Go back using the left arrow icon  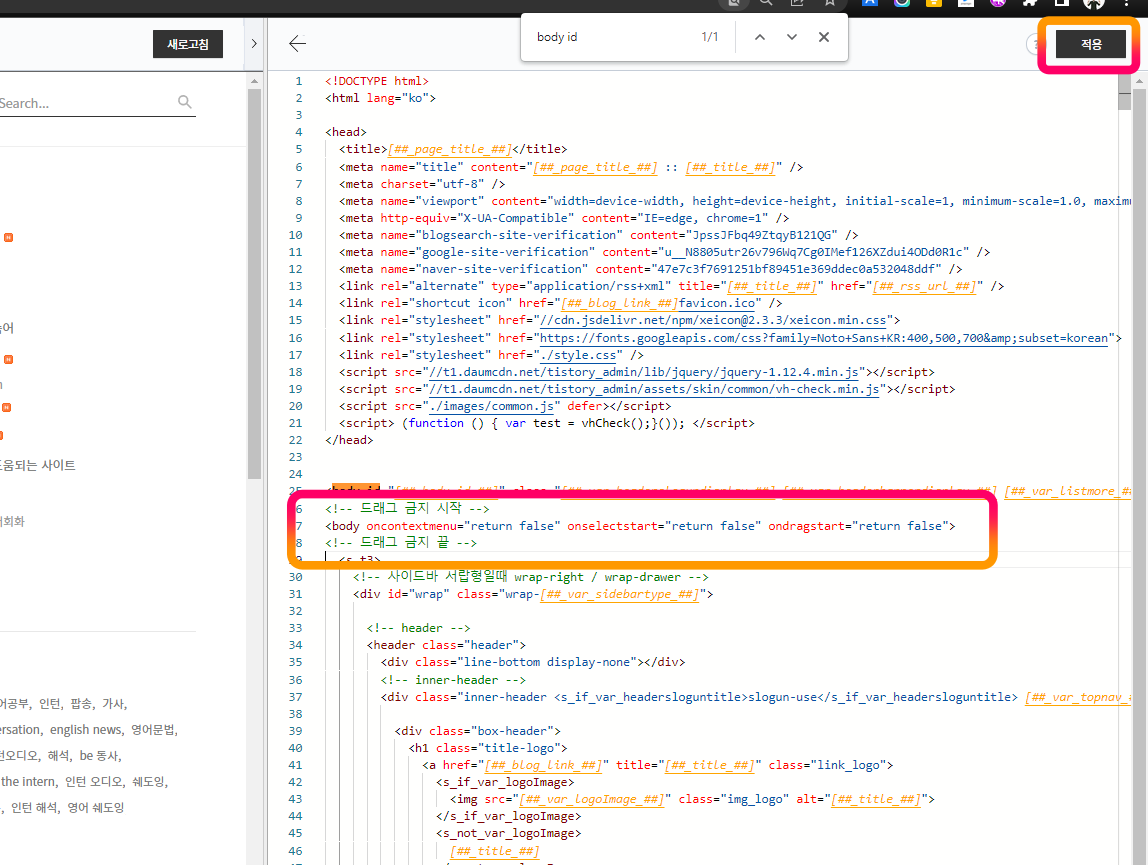[297, 44]
